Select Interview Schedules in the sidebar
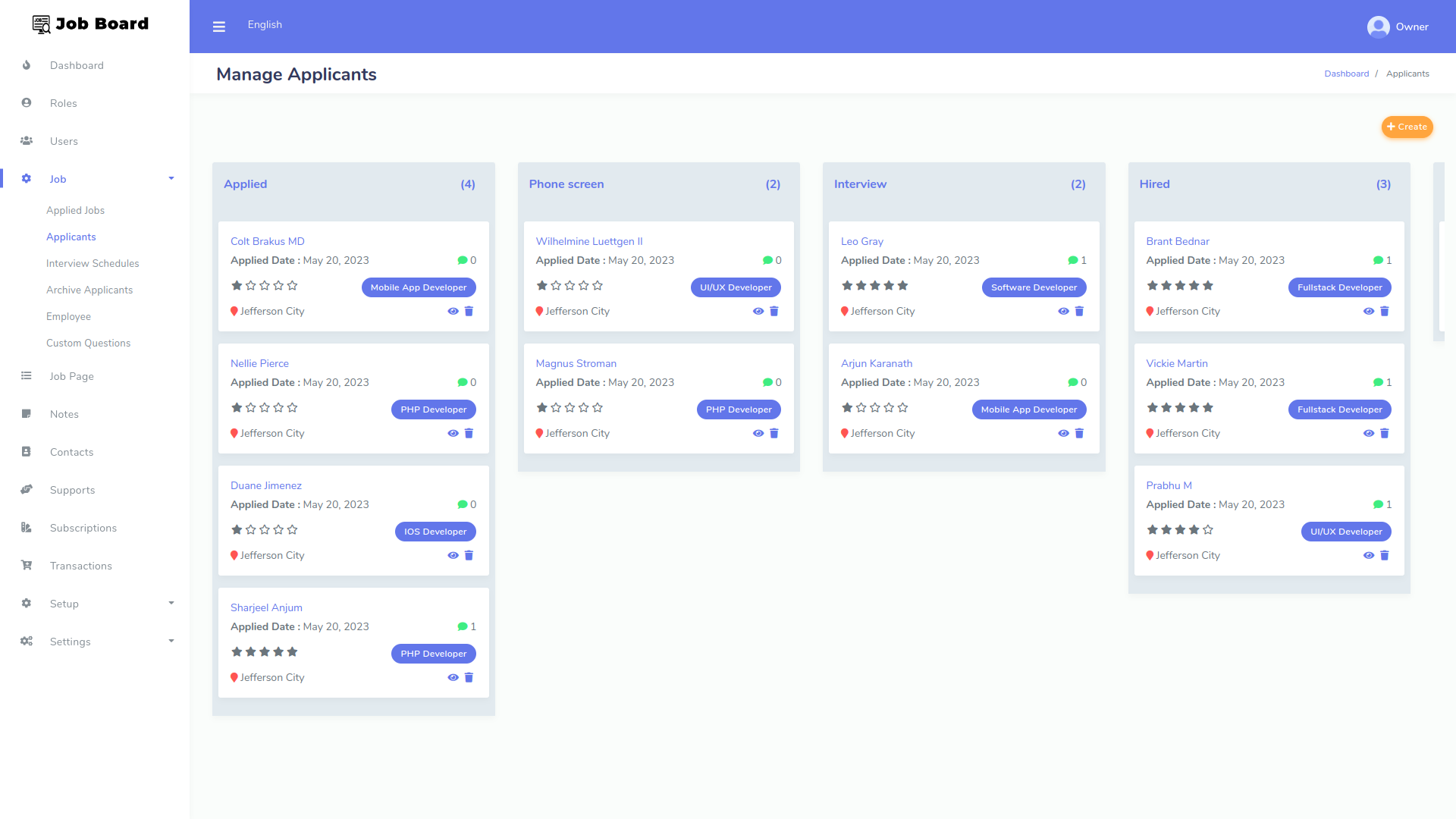The width and height of the screenshot is (1456, 819). 93,263
